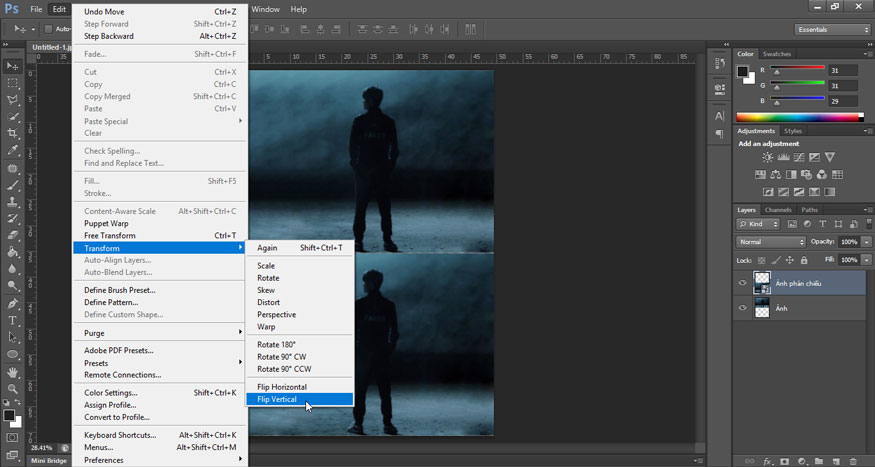Viewport: 875px width, 467px height.
Task: Delete layer using the trash icon
Action: coord(854,461)
